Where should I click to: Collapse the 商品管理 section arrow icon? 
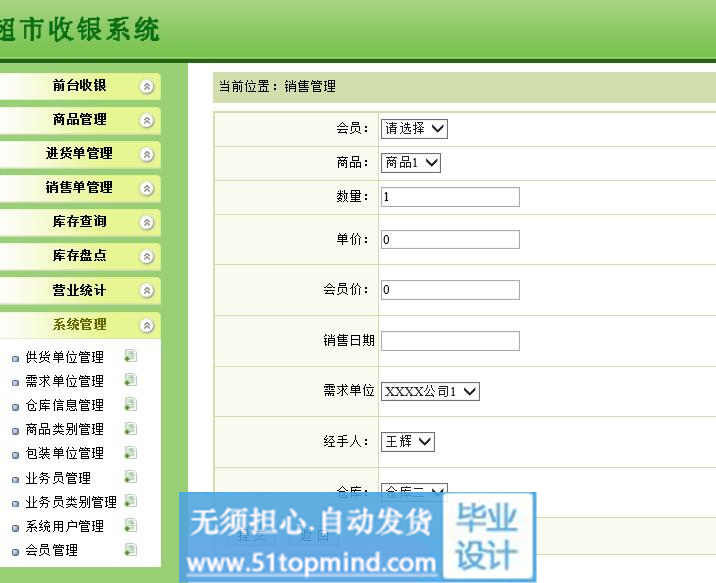tap(147, 121)
